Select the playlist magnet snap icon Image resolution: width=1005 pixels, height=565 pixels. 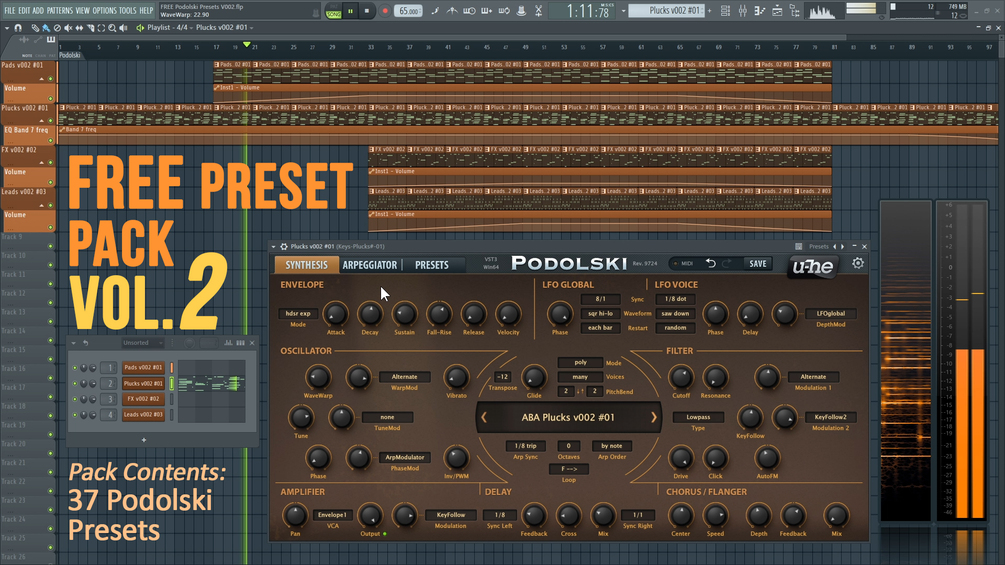click(18, 28)
